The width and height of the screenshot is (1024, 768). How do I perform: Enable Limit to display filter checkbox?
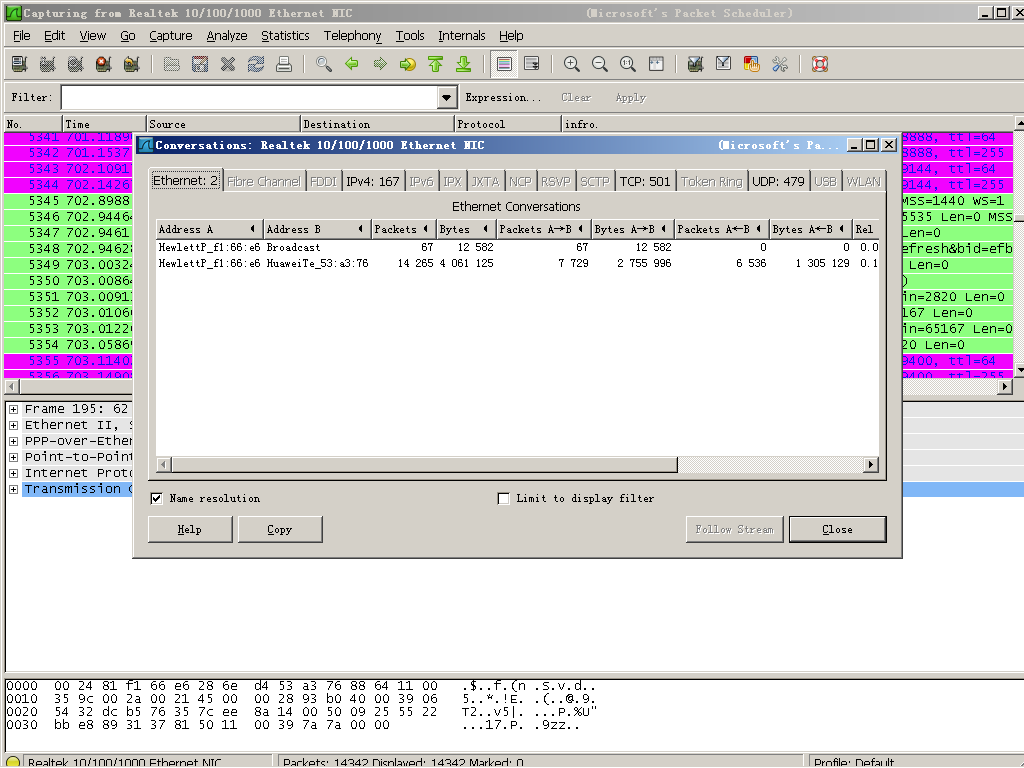[504, 499]
